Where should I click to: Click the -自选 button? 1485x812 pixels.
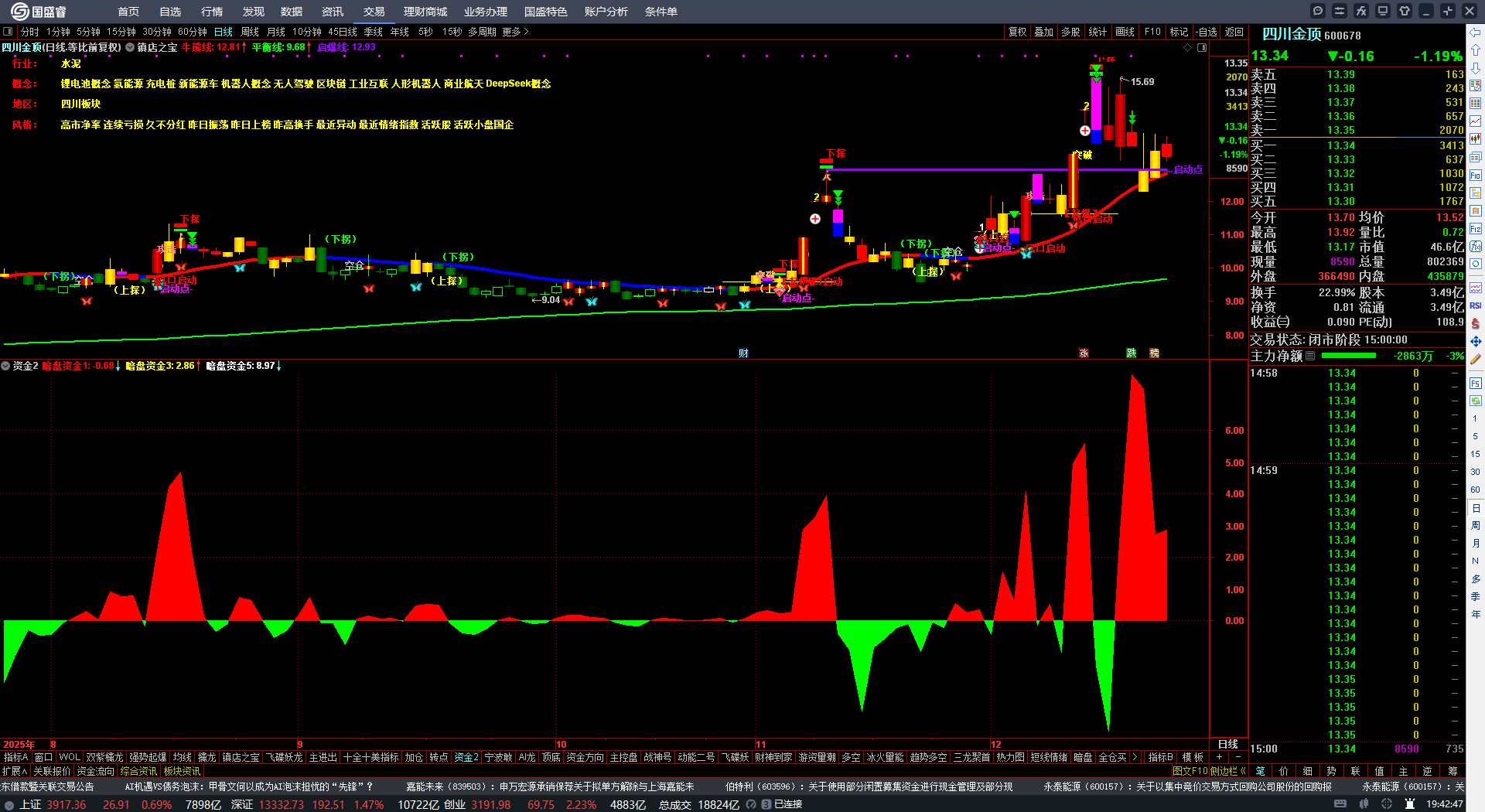pos(1207,32)
